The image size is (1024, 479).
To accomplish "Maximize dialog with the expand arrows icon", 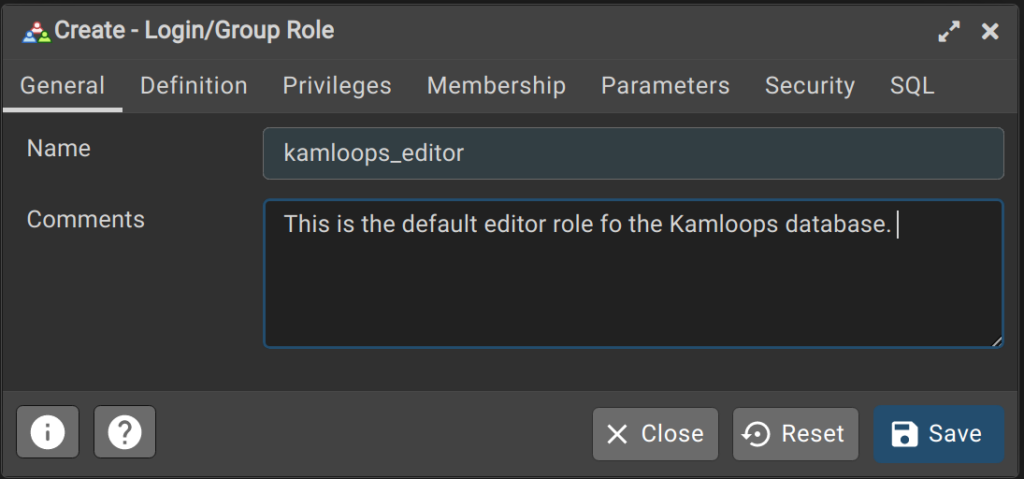I will pyautogui.click(x=949, y=31).
